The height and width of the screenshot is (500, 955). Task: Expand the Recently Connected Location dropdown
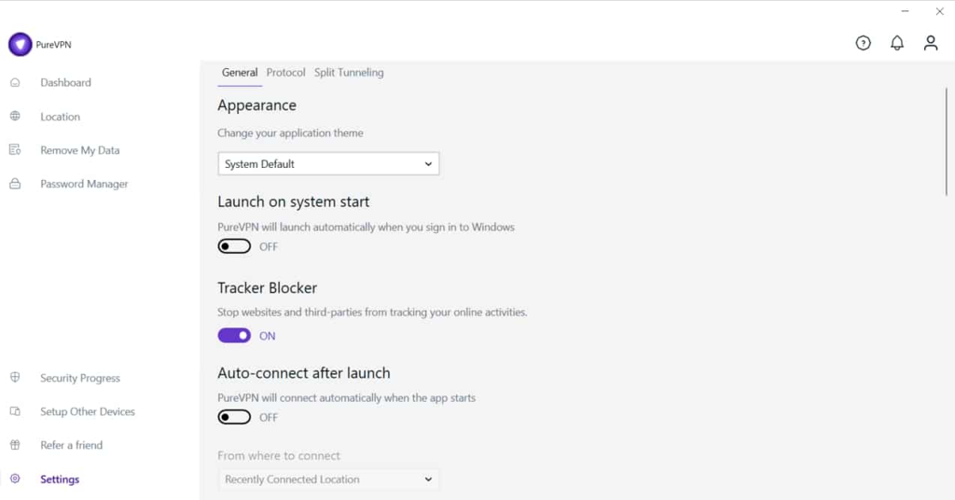pyautogui.click(x=328, y=479)
